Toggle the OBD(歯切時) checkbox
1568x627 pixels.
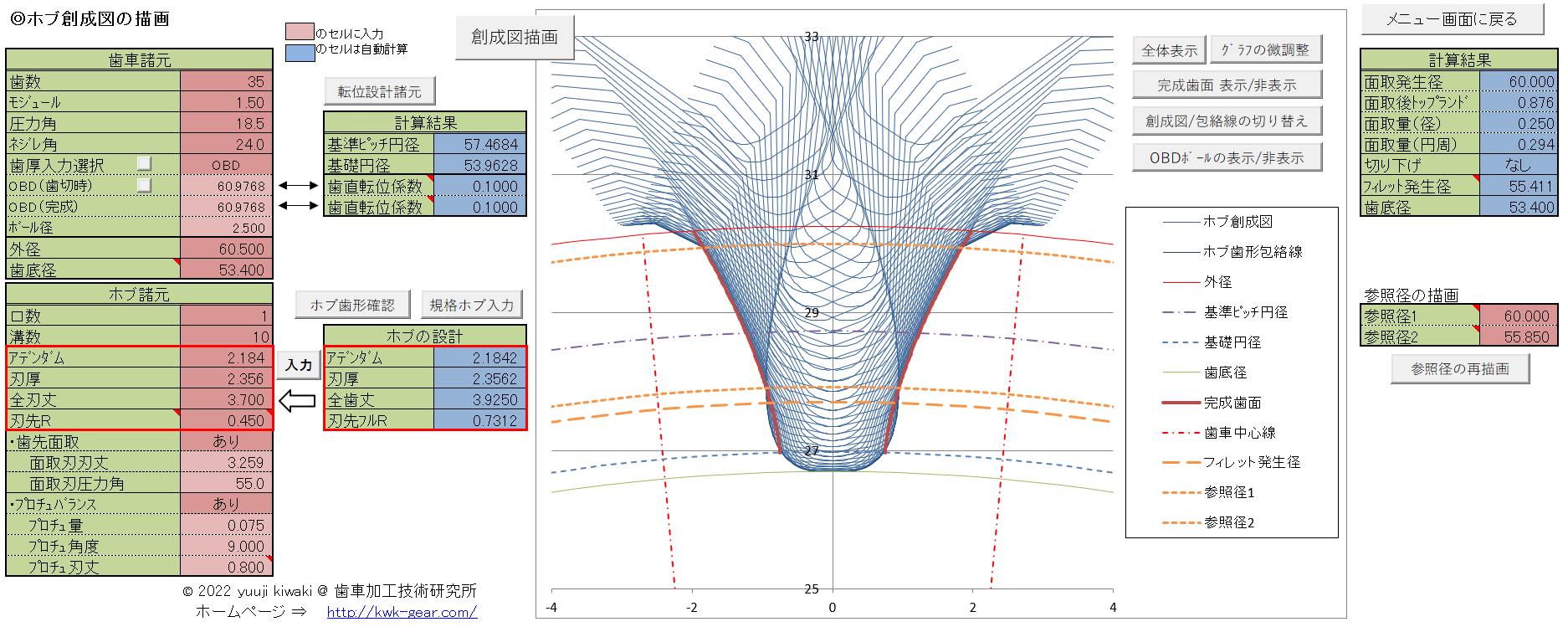tap(144, 184)
